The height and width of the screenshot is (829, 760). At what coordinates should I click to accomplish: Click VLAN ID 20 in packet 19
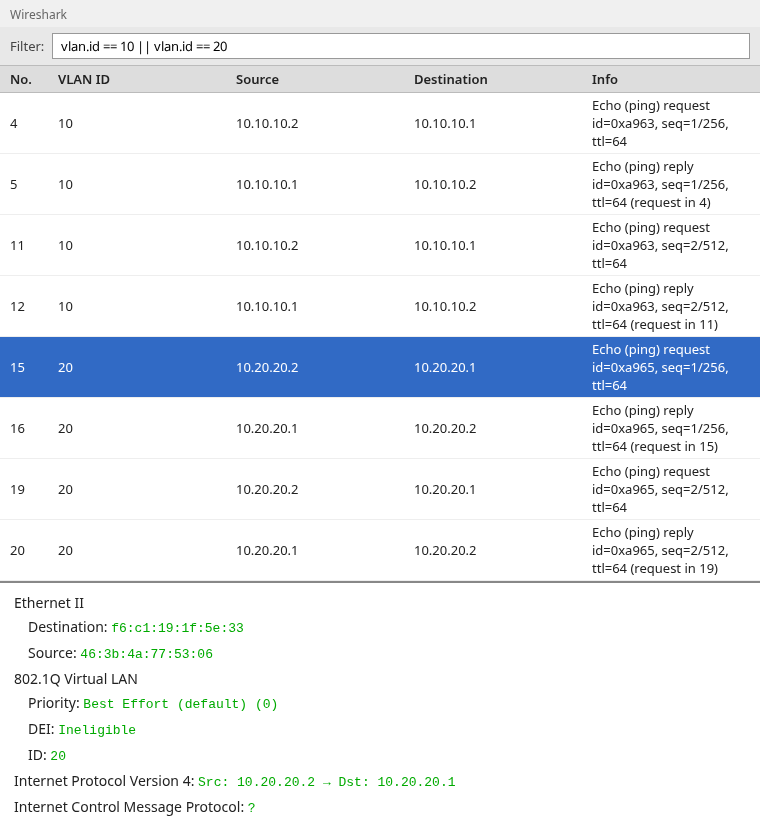pos(66,490)
